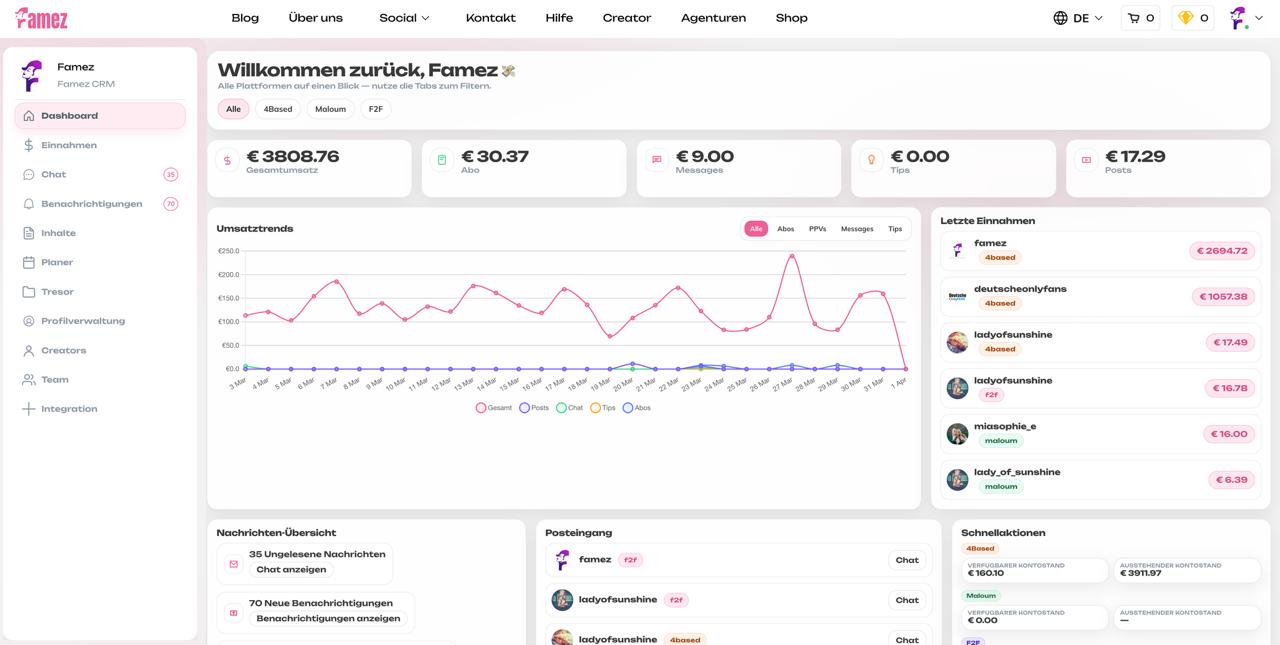Open the Tresor folder icon in sidebar
This screenshot has width=1280, height=645.
[29, 292]
